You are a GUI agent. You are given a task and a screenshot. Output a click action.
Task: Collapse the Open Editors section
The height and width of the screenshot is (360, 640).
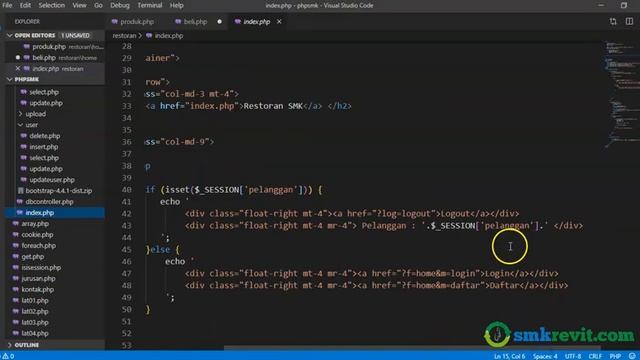(x=9, y=36)
